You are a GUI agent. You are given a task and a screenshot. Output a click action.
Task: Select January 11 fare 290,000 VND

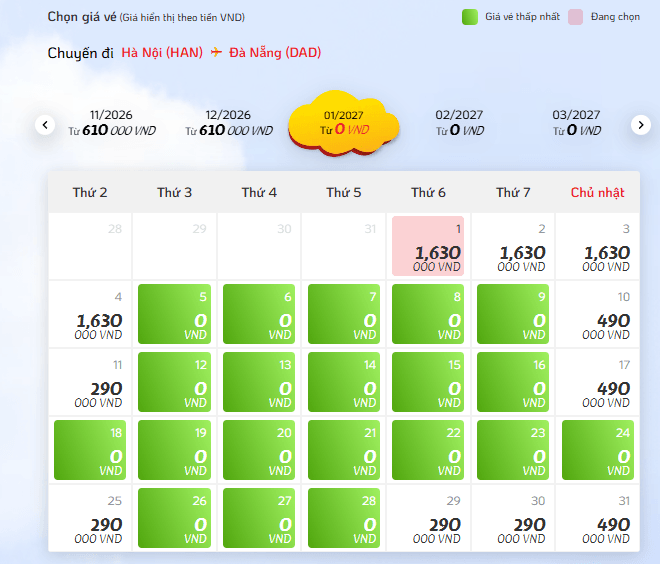click(x=90, y=382)
